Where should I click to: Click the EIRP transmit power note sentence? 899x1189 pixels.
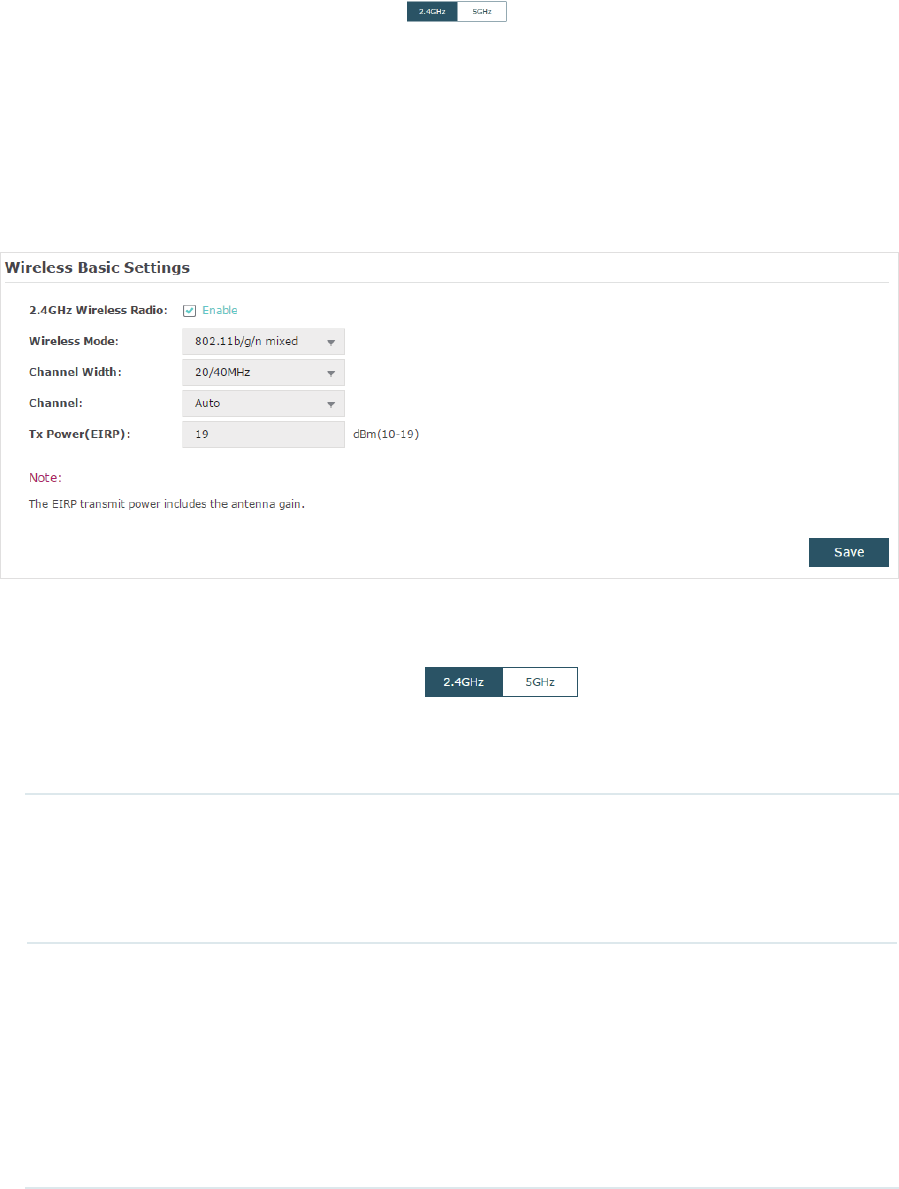pyautogui.click(x=167, y=504)
